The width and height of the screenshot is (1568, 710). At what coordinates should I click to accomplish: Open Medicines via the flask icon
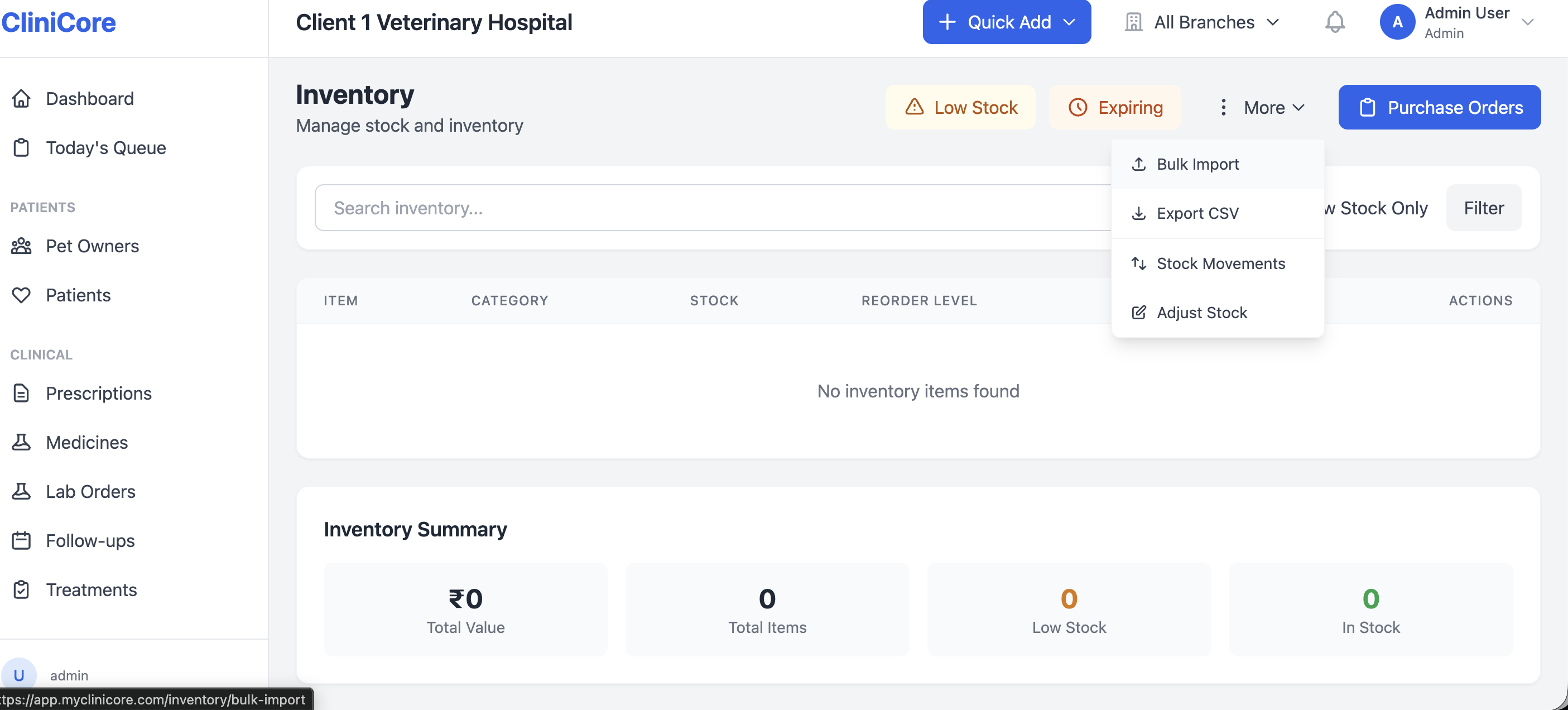point(21,442)
